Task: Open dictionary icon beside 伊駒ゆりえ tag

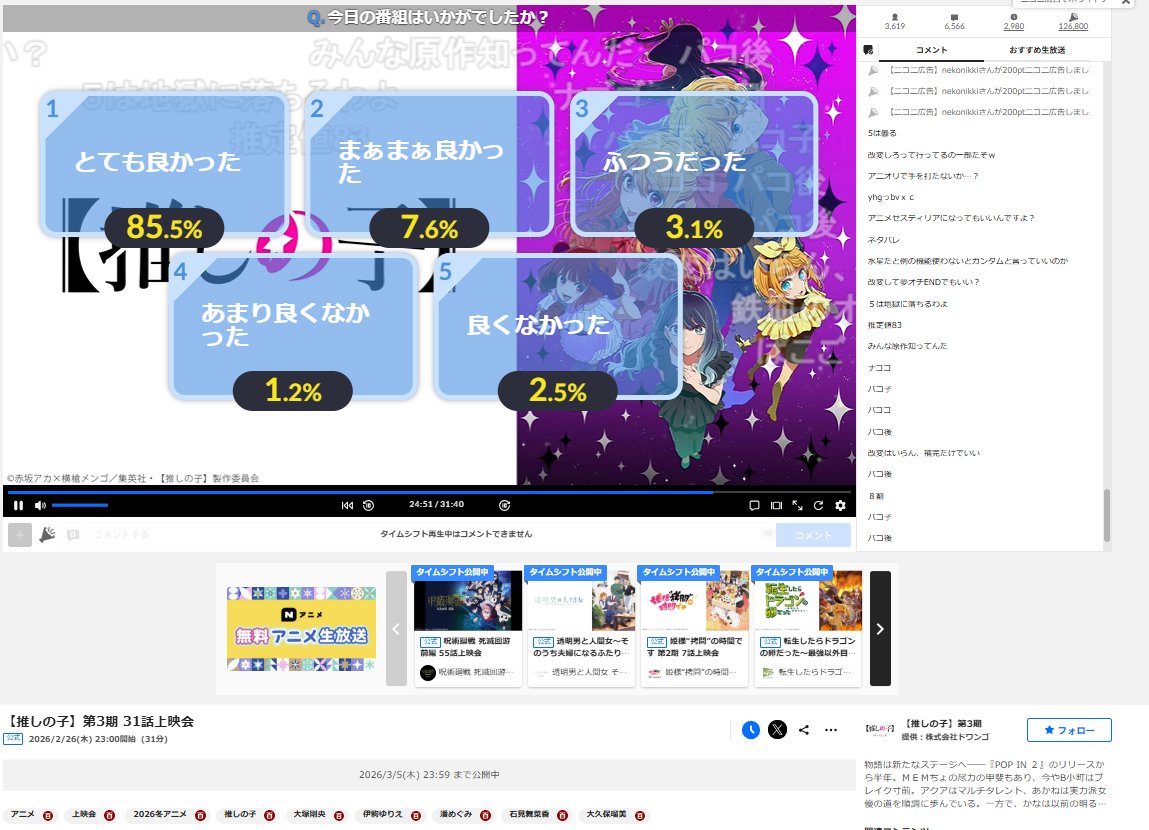Action: click(x=416, y=815)
